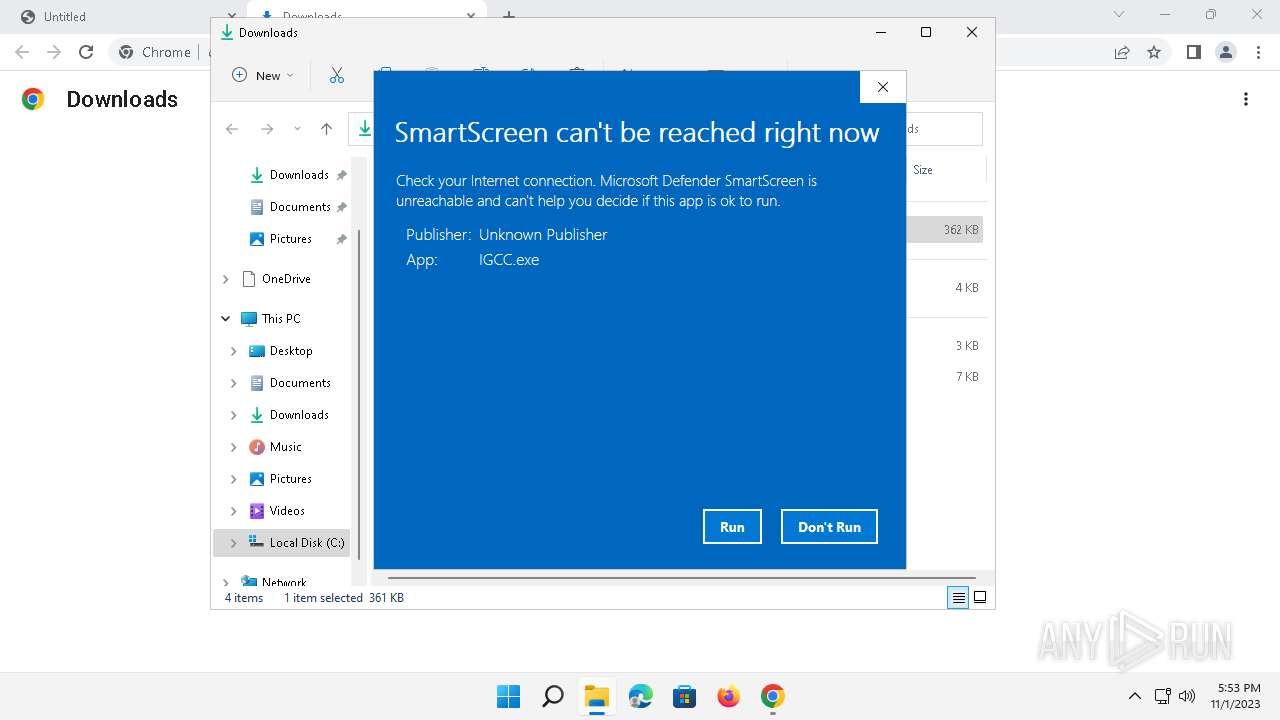Click the Cut scissors icon in Explorer
The width and height of the screenshot is (1280, 720).
pos(336,75)
